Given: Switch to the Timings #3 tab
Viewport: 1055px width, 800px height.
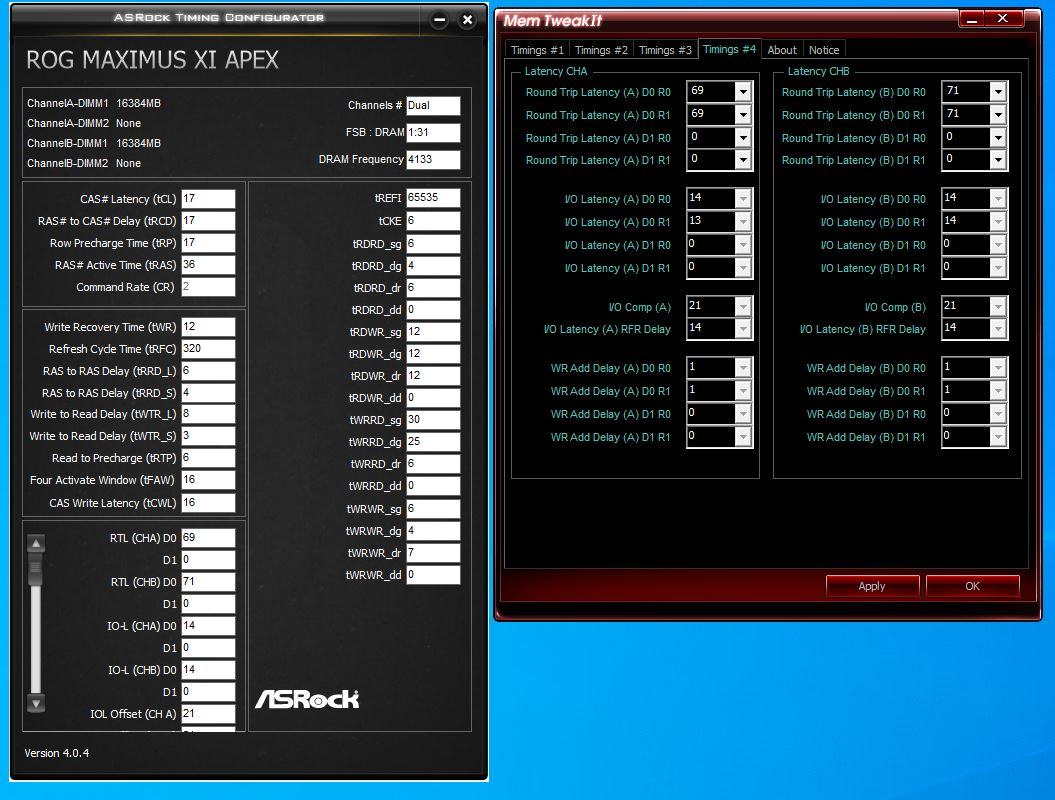Looking at the screenshot, I should [x=665, y=50].
